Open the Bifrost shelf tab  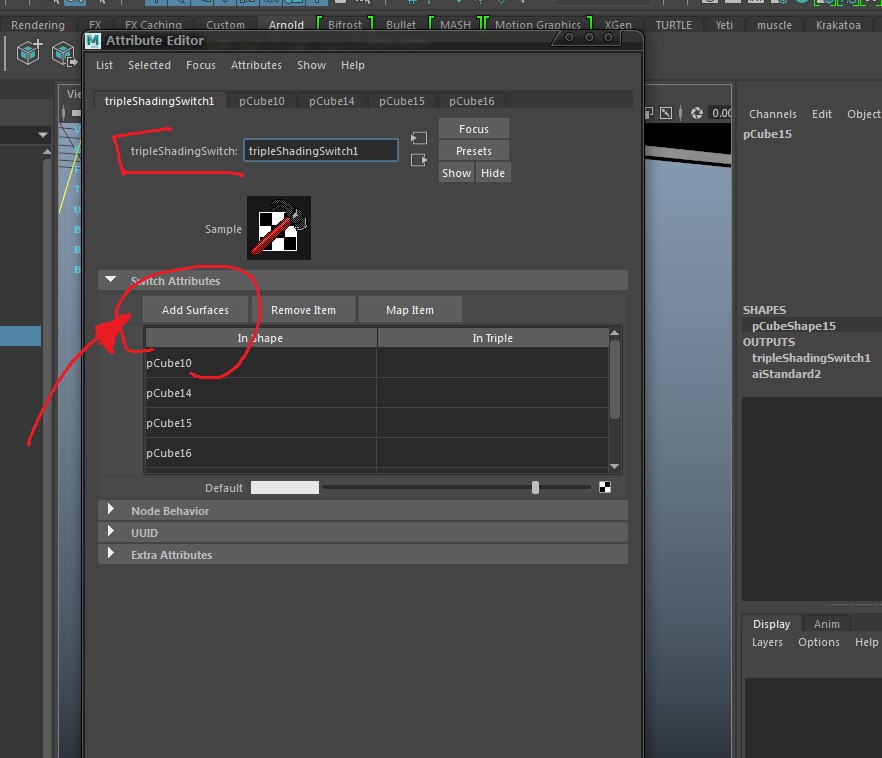(x=345, y=25)
